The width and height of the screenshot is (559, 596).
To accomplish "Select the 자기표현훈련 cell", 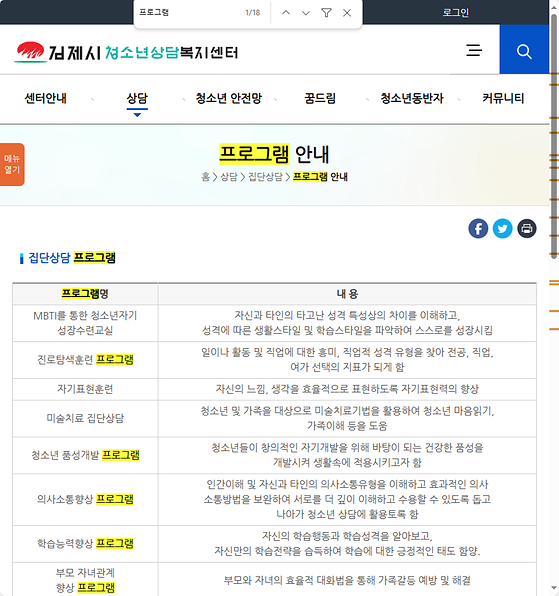I will tap(85, 389).
